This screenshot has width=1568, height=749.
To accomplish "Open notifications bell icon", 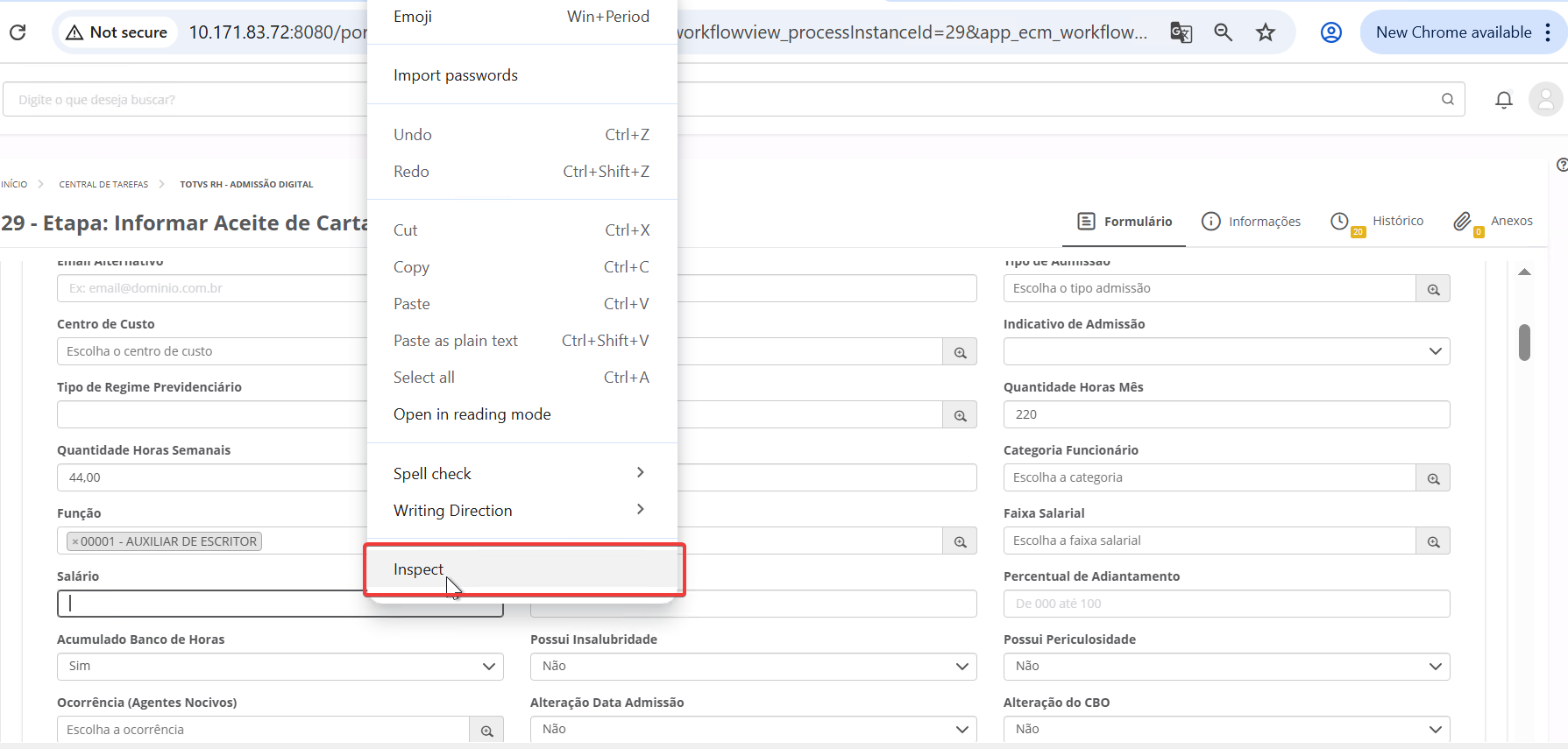I will [1504, 100].
